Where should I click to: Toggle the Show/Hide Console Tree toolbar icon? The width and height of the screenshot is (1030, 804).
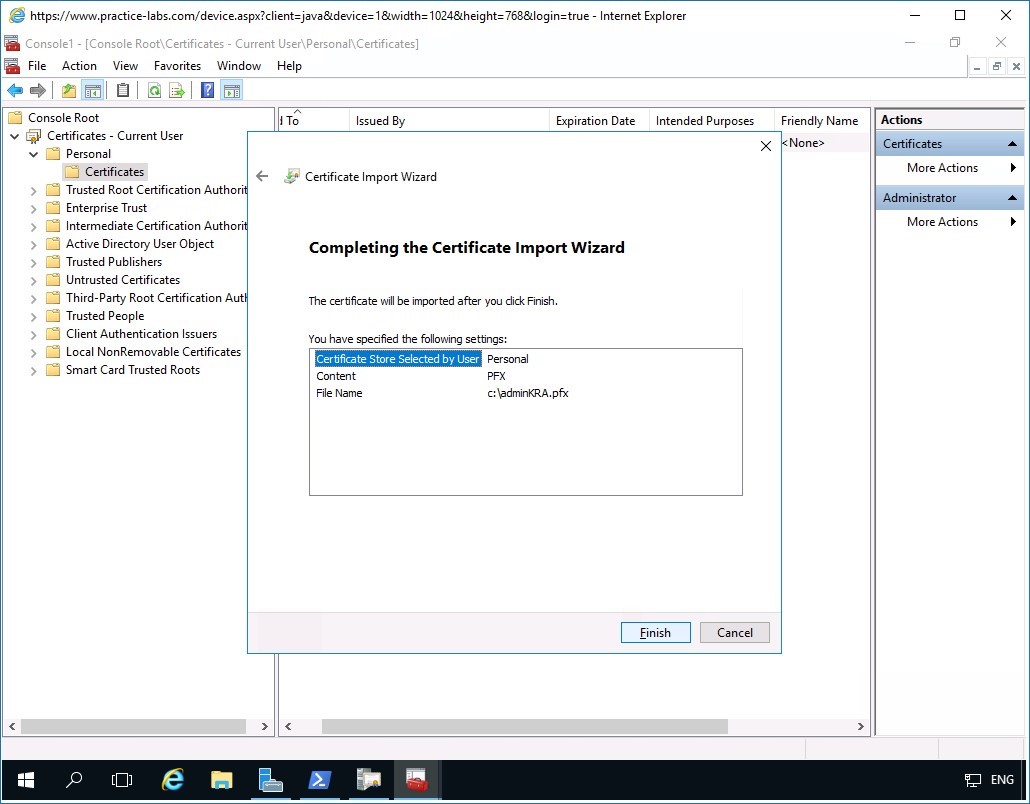tap(93, 91)
